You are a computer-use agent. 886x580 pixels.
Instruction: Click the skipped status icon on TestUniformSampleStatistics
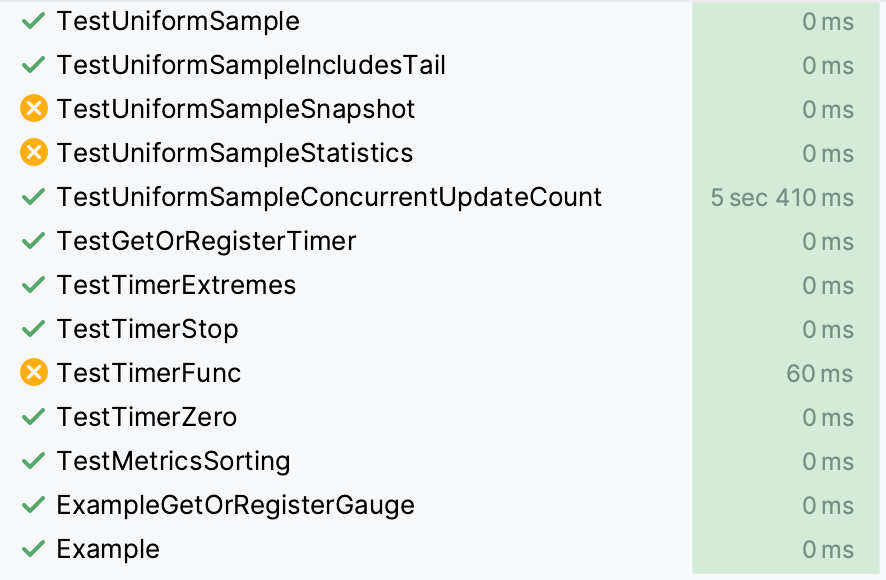pyautogui.click(x=33, y=153)
